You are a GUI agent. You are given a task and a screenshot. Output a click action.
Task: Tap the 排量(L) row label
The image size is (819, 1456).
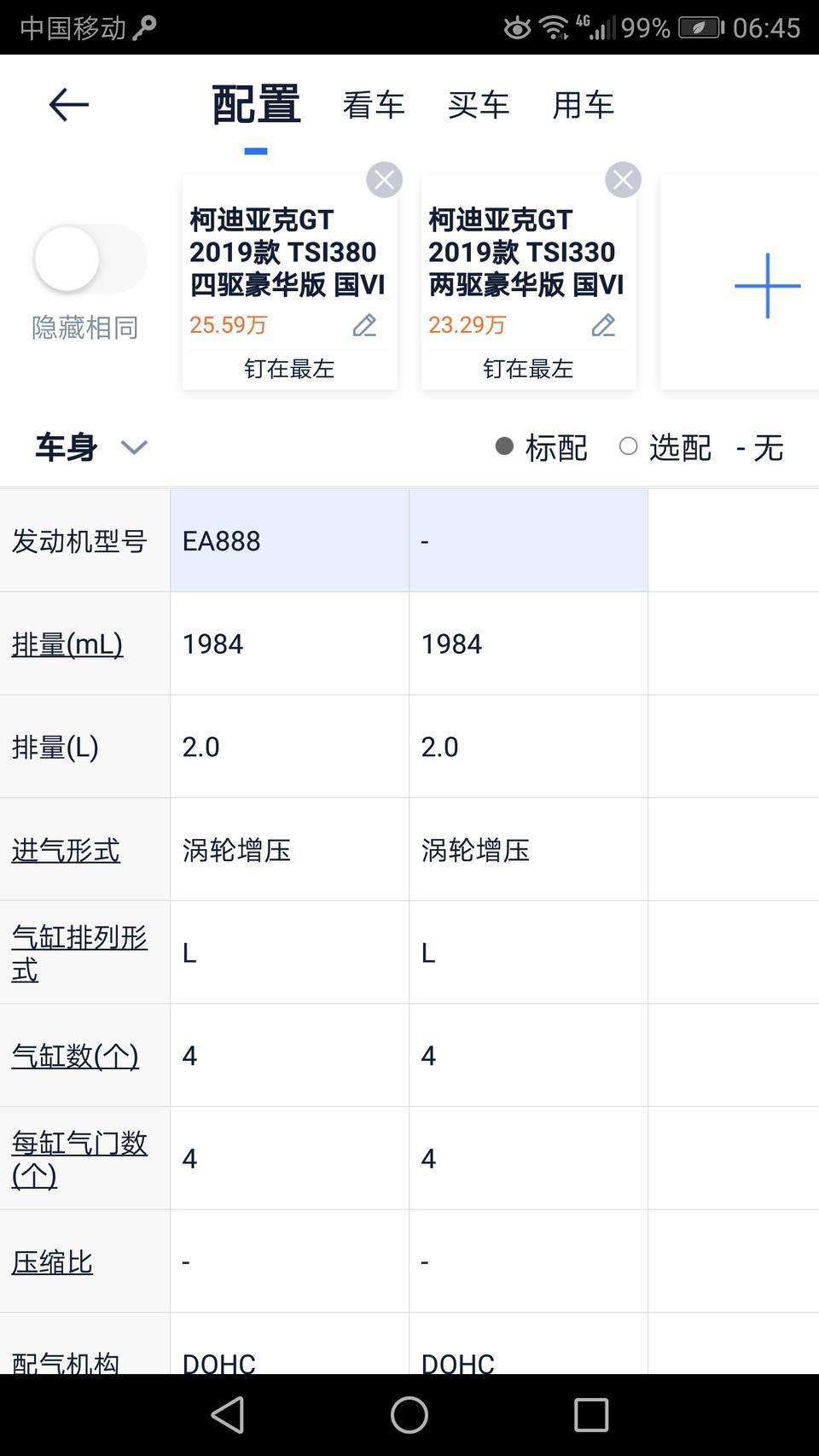(55, 747)
